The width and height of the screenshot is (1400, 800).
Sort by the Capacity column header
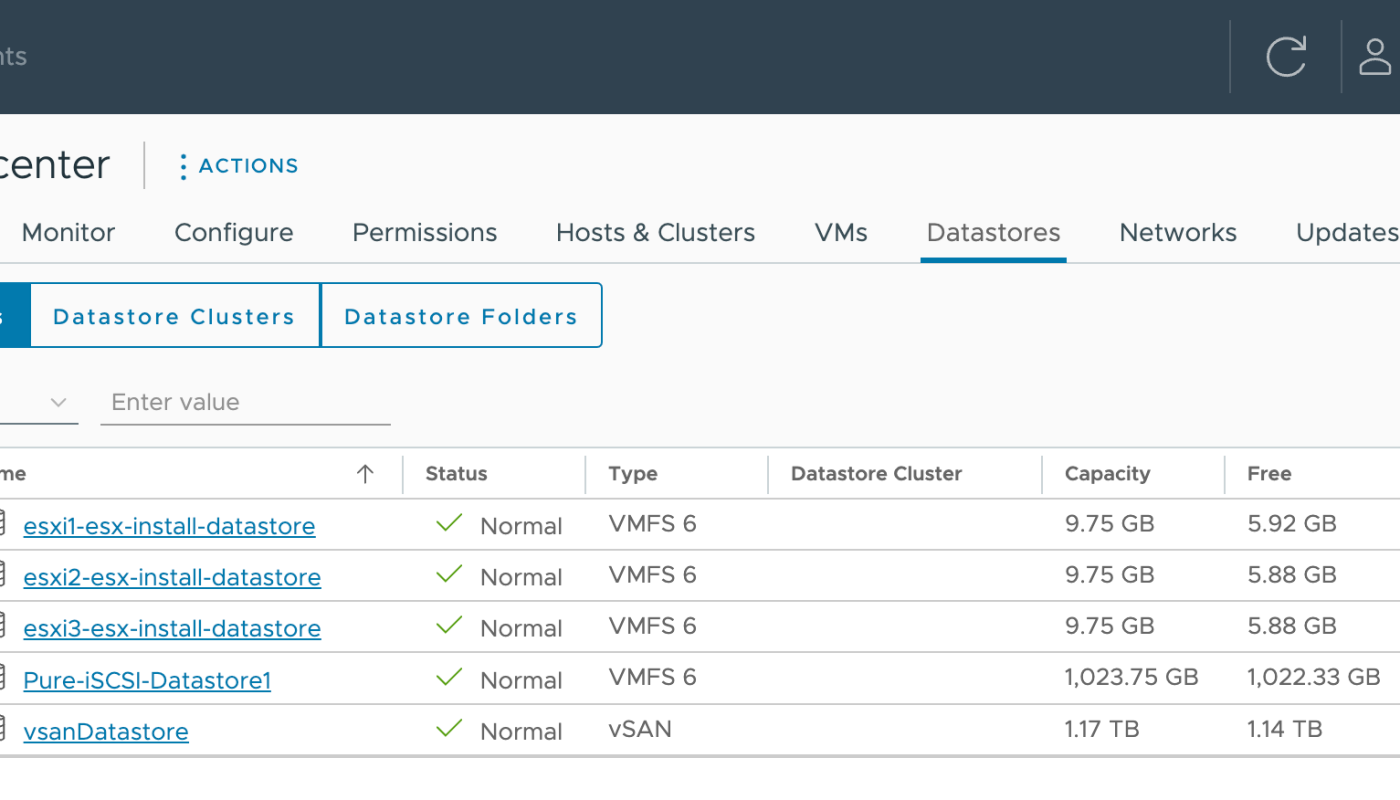[x=1107, y=474]
